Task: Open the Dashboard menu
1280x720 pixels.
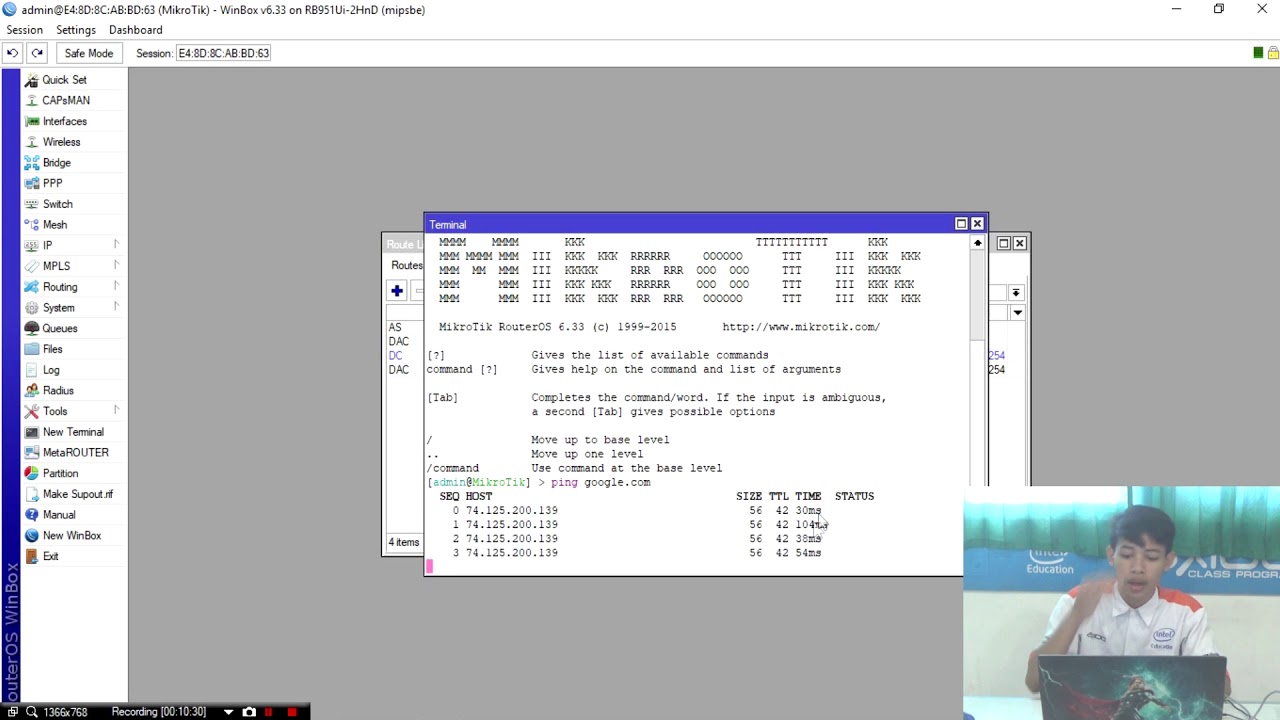Action: point(135,30)
